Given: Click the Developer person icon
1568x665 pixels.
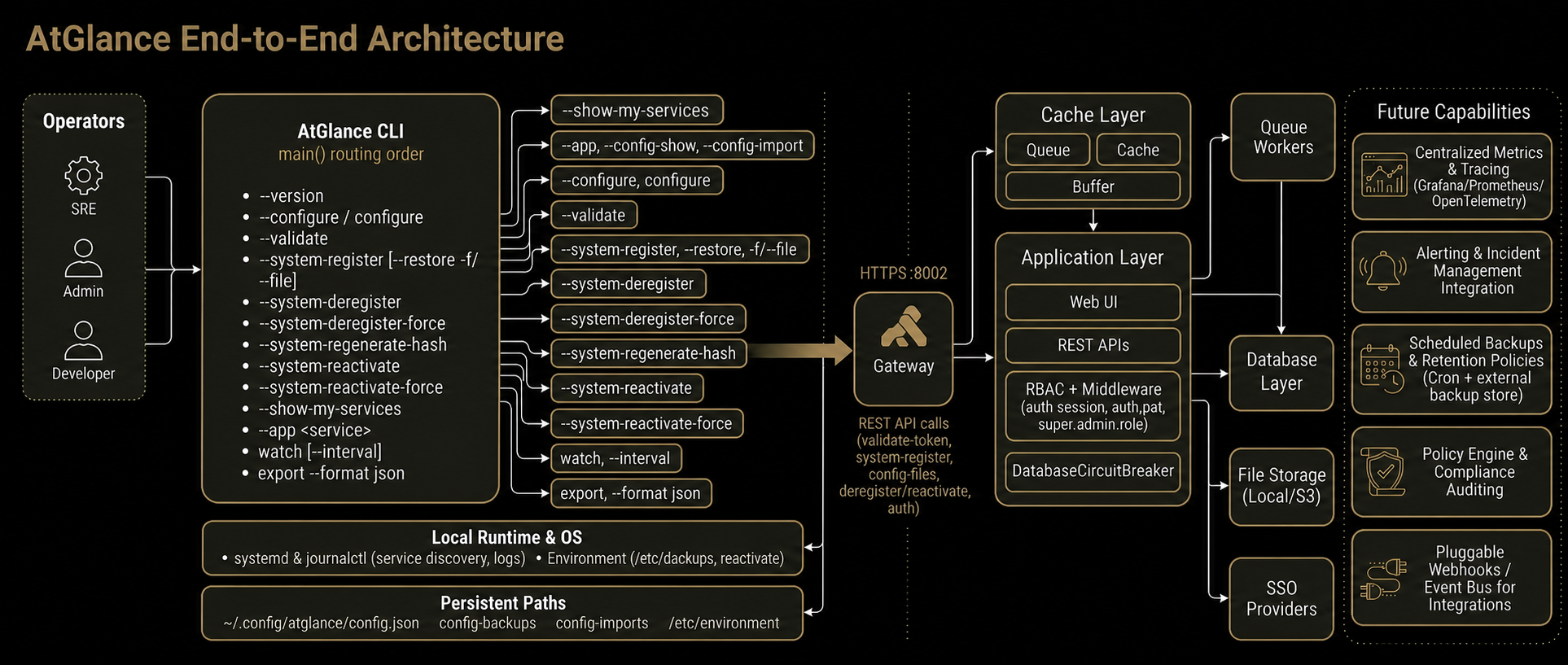Looking at the screenshot, I should (83, 340).
